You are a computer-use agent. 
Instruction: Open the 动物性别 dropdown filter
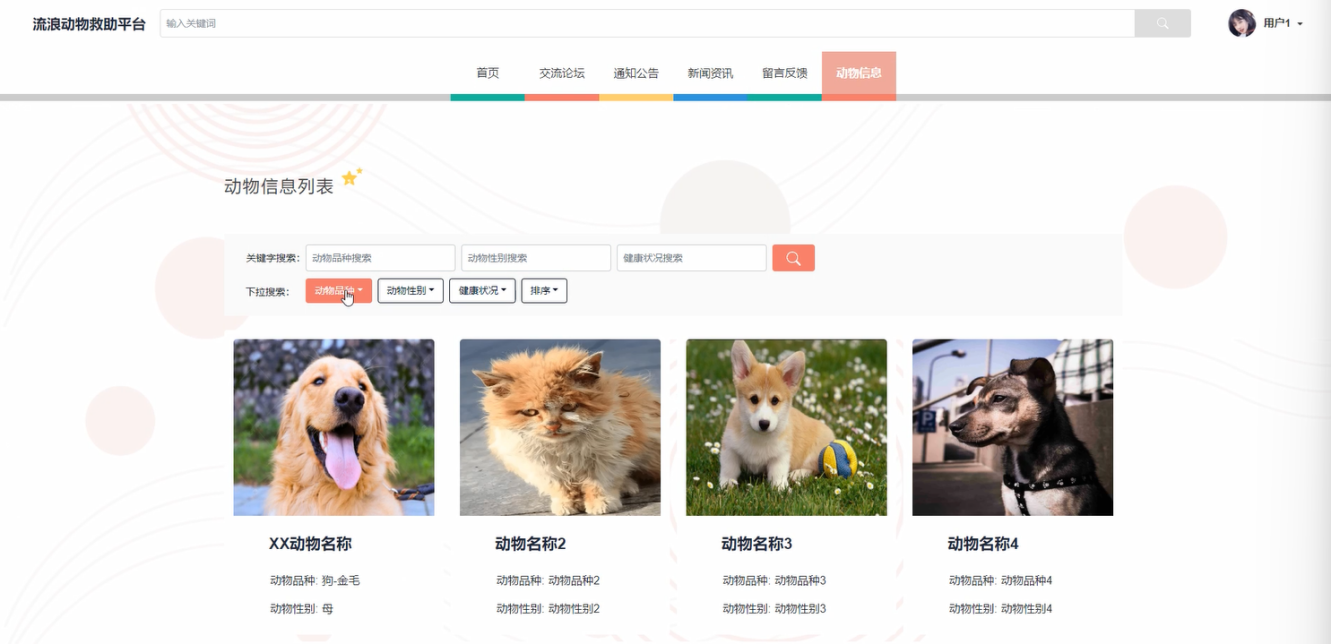click(410, 291)
